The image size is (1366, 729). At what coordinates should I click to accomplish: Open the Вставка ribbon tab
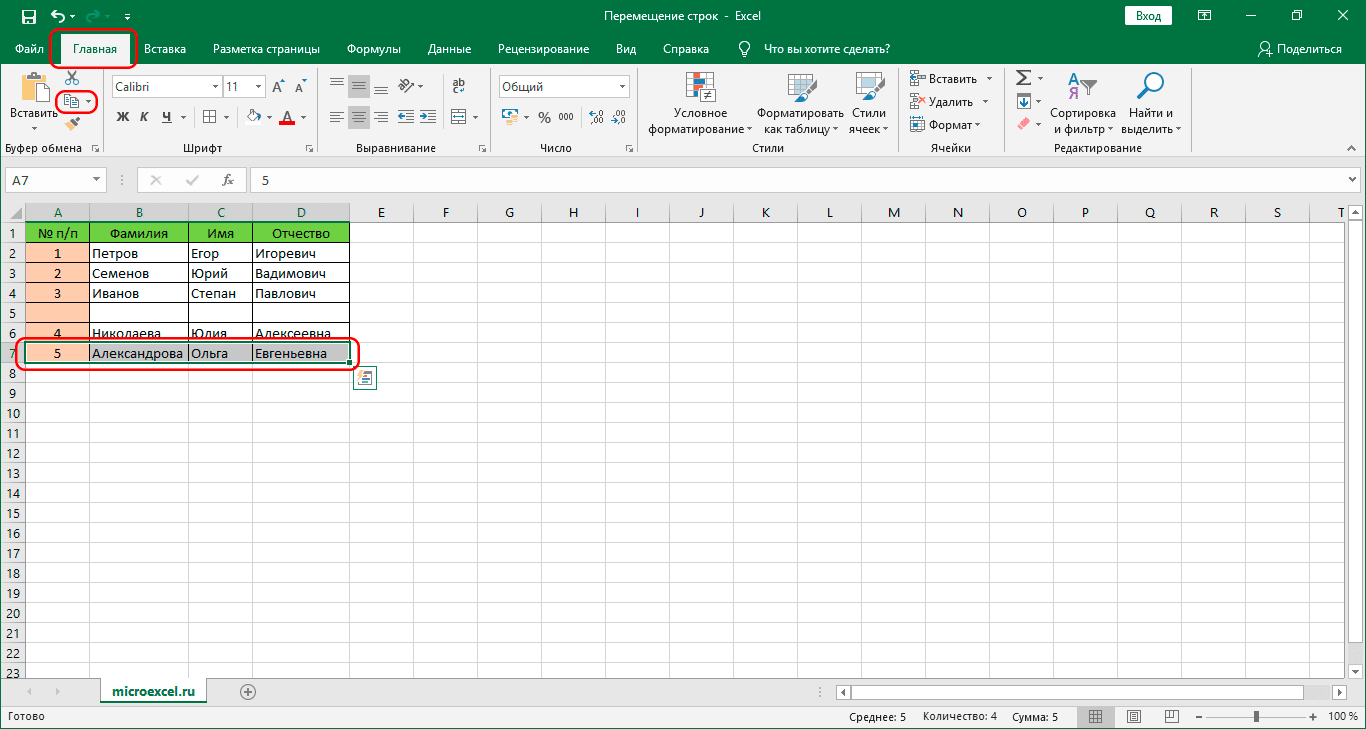[165, 49]
